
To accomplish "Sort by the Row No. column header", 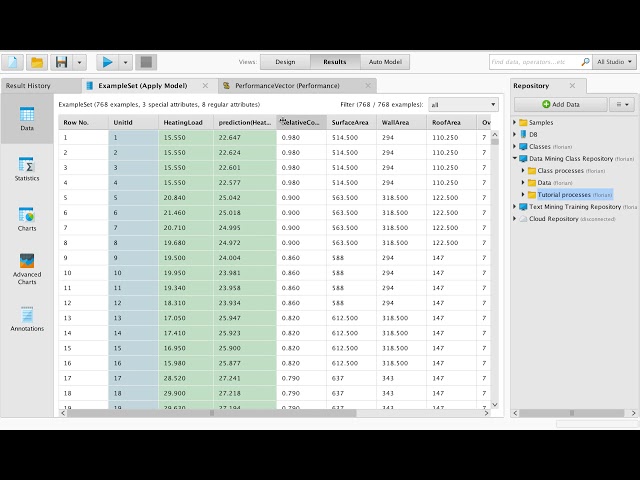I will 83,122.
